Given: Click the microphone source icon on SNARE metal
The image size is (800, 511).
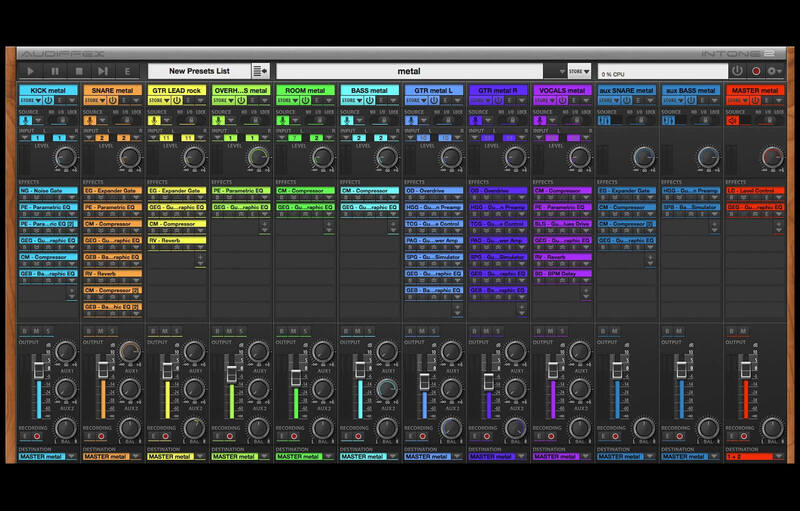Looking at the screenshot, I should [90, 120].
